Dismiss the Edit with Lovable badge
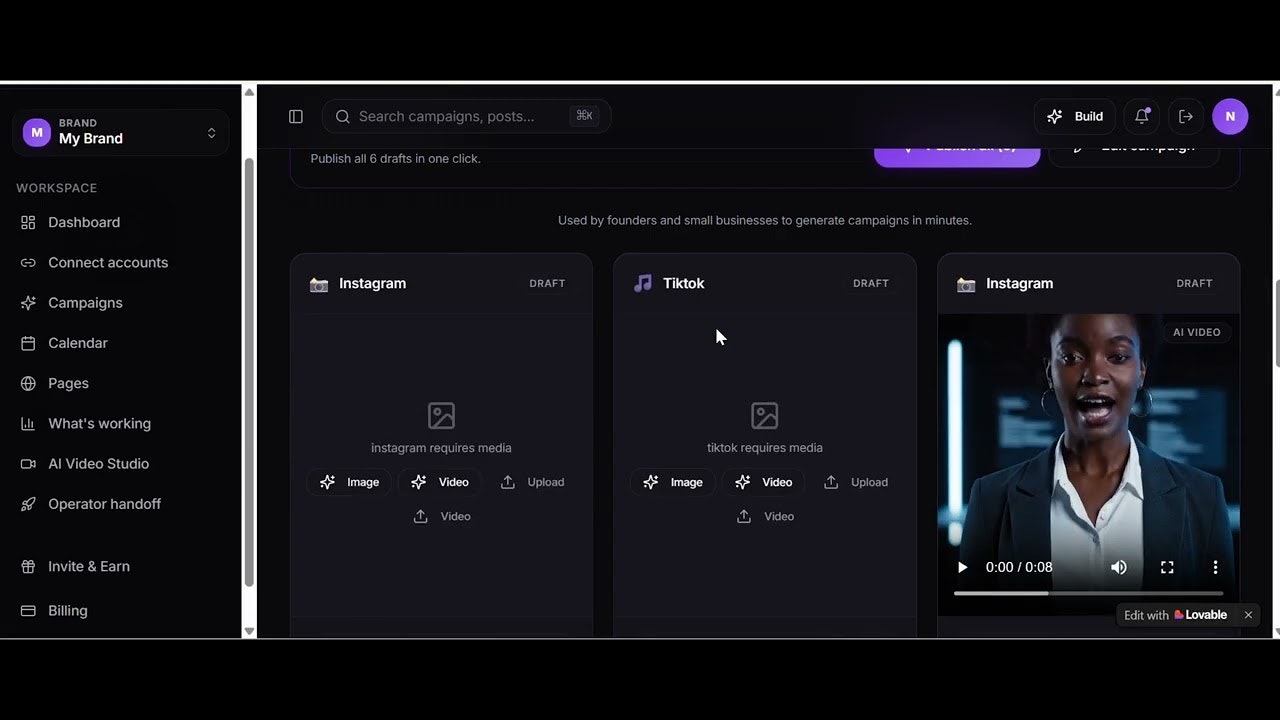Screen dimensions: 1280x720 pos(1248,615)
